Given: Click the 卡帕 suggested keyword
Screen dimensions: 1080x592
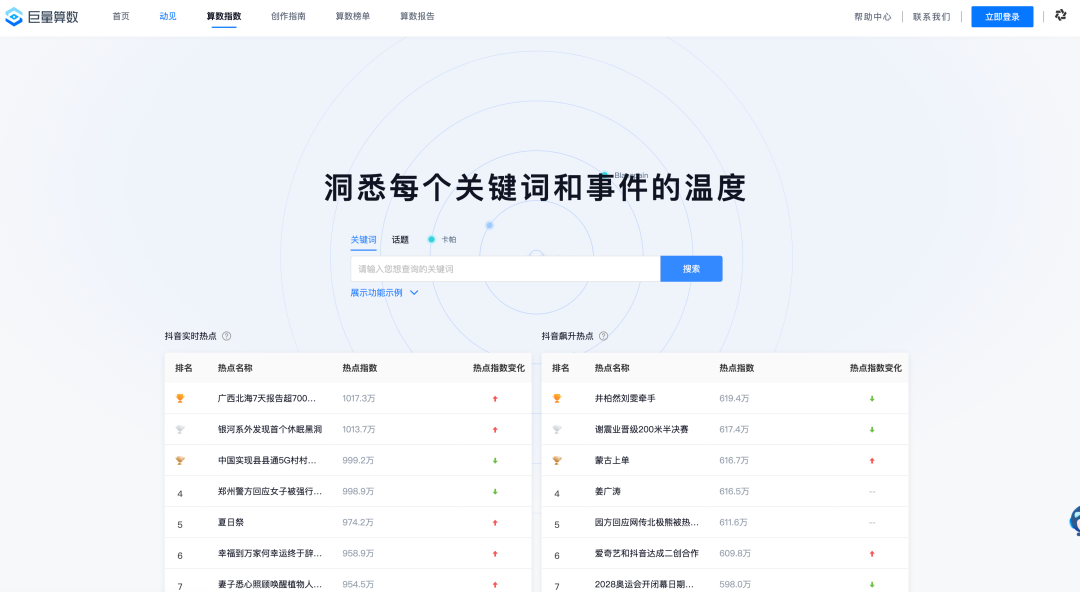Looking at the screenshot, I should tap(448, 240).
